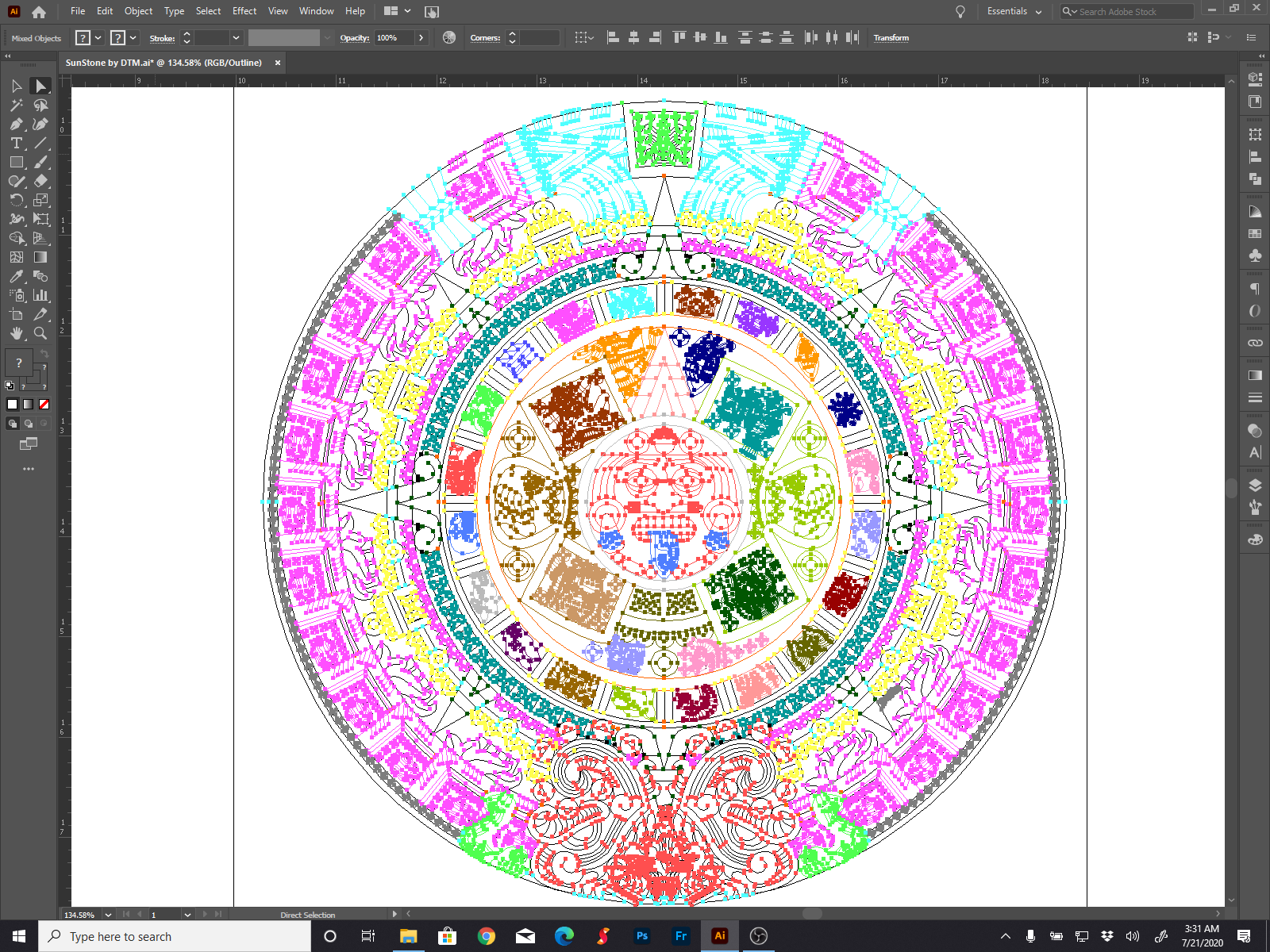Select the Lasso tool

(40, 105)
